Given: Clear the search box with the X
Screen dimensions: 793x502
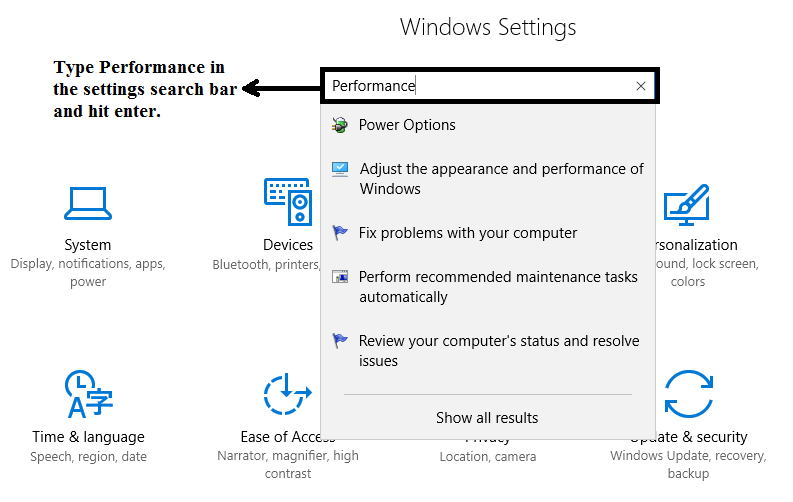Looking at the screenshot, I should pos(641,86).
